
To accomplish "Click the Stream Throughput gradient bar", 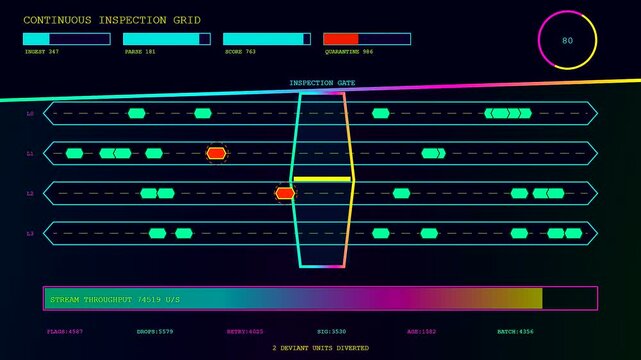I will tap(320, 298).
